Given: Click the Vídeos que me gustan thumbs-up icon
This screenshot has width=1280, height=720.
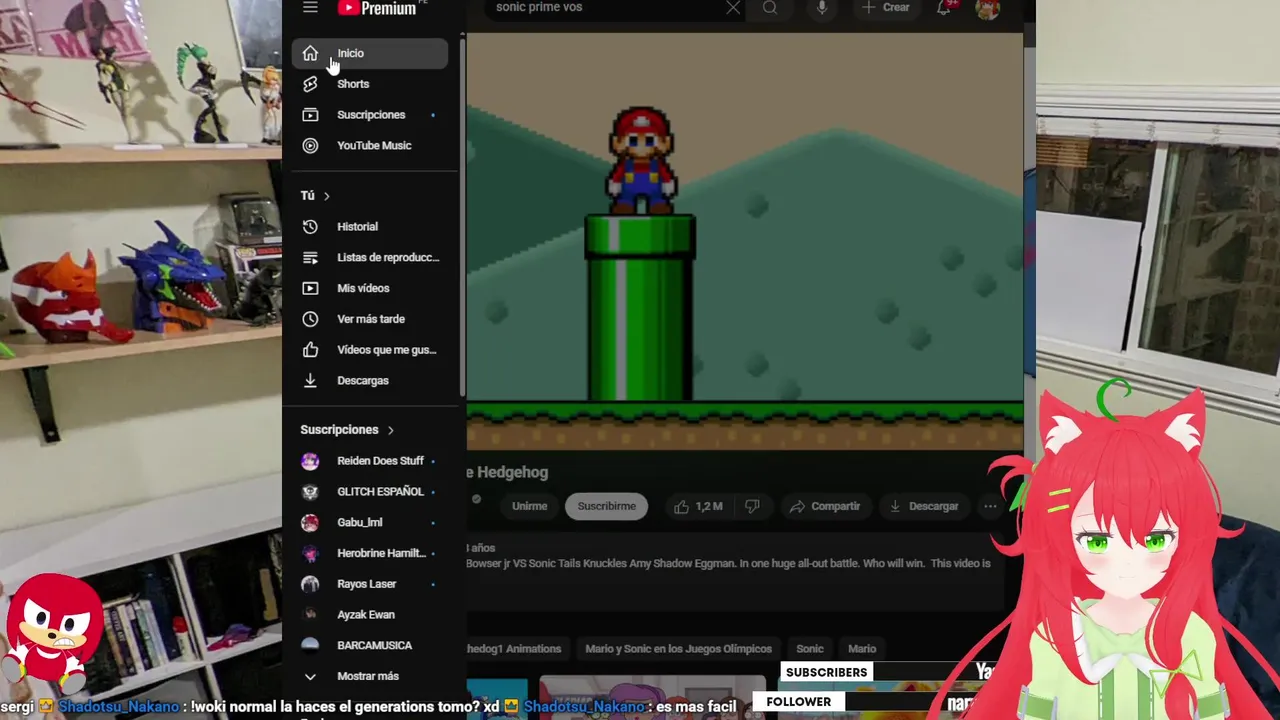Looking at the screenshot, I should click(x=310, y=350).
